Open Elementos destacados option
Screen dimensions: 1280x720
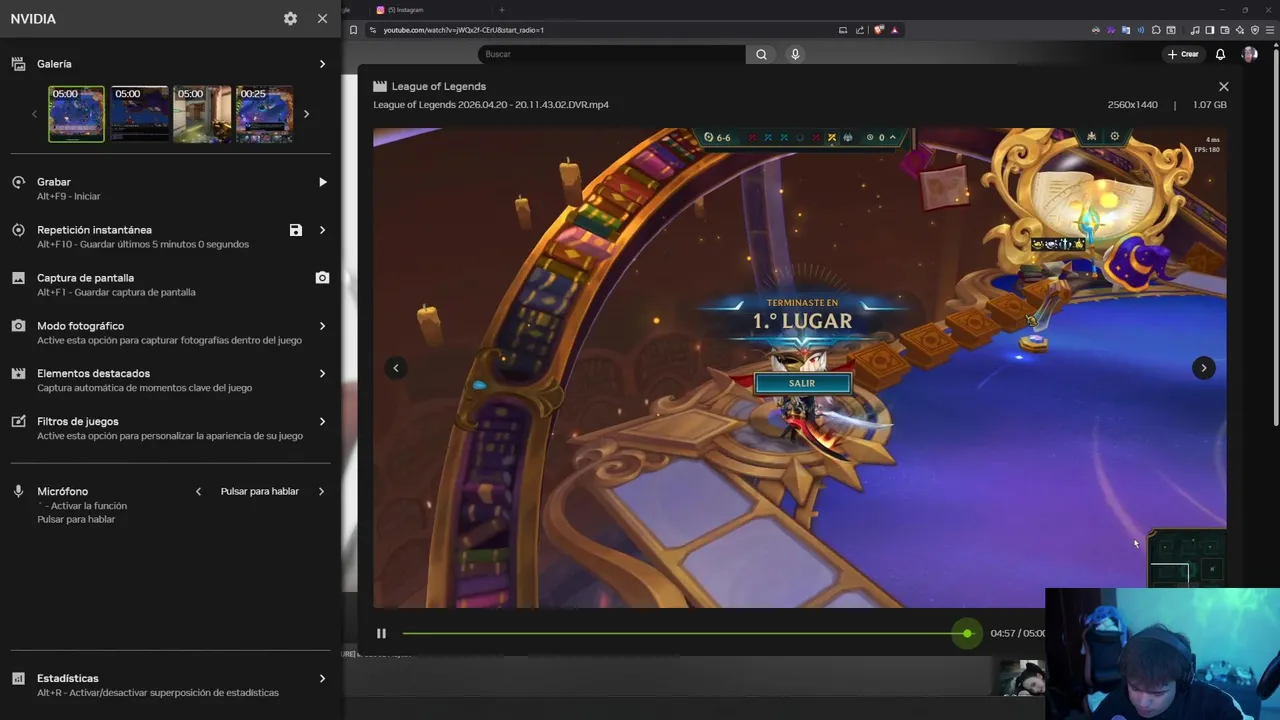pos(170,380)
